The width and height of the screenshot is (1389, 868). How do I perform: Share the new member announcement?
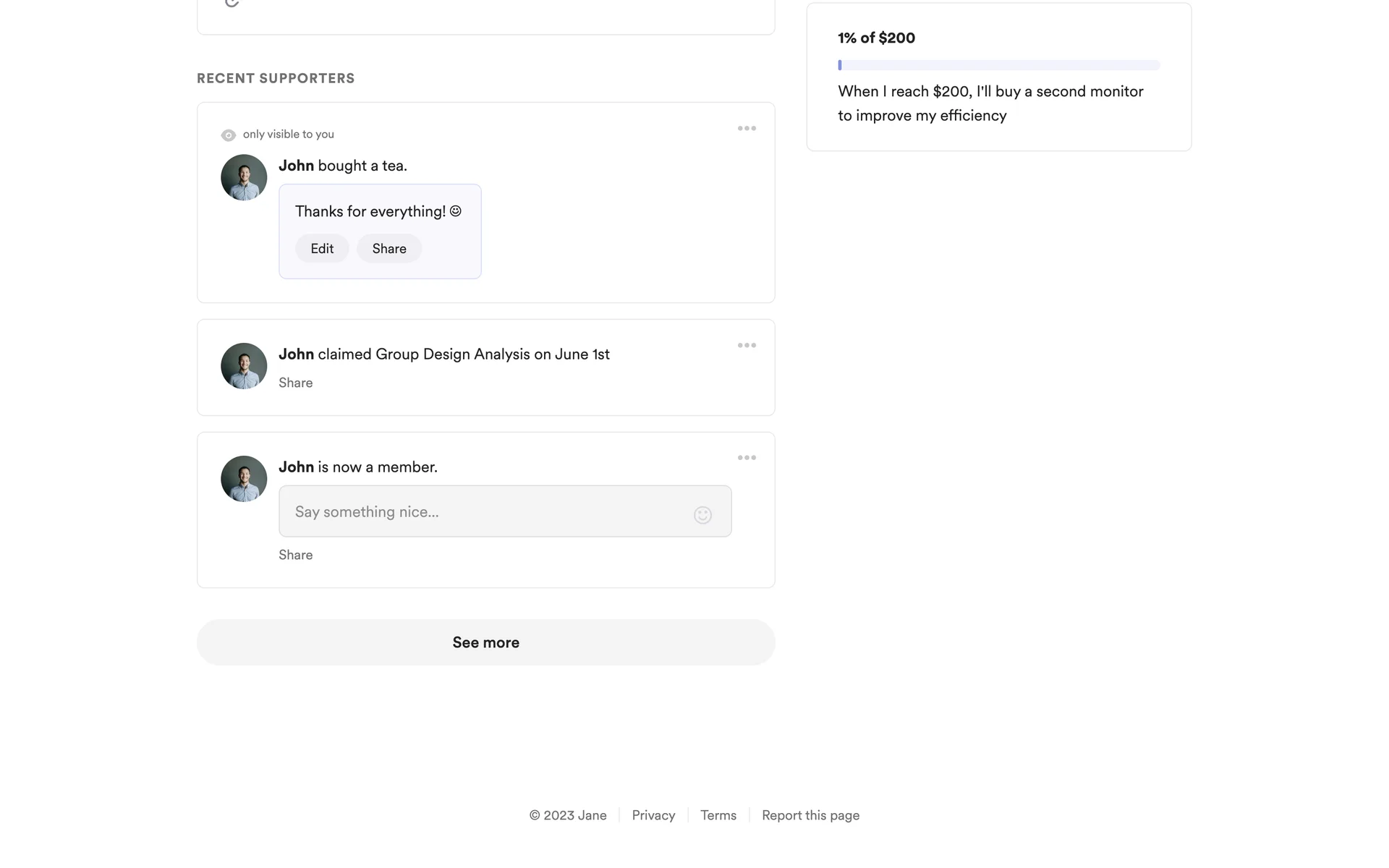[x=295, y=555]
